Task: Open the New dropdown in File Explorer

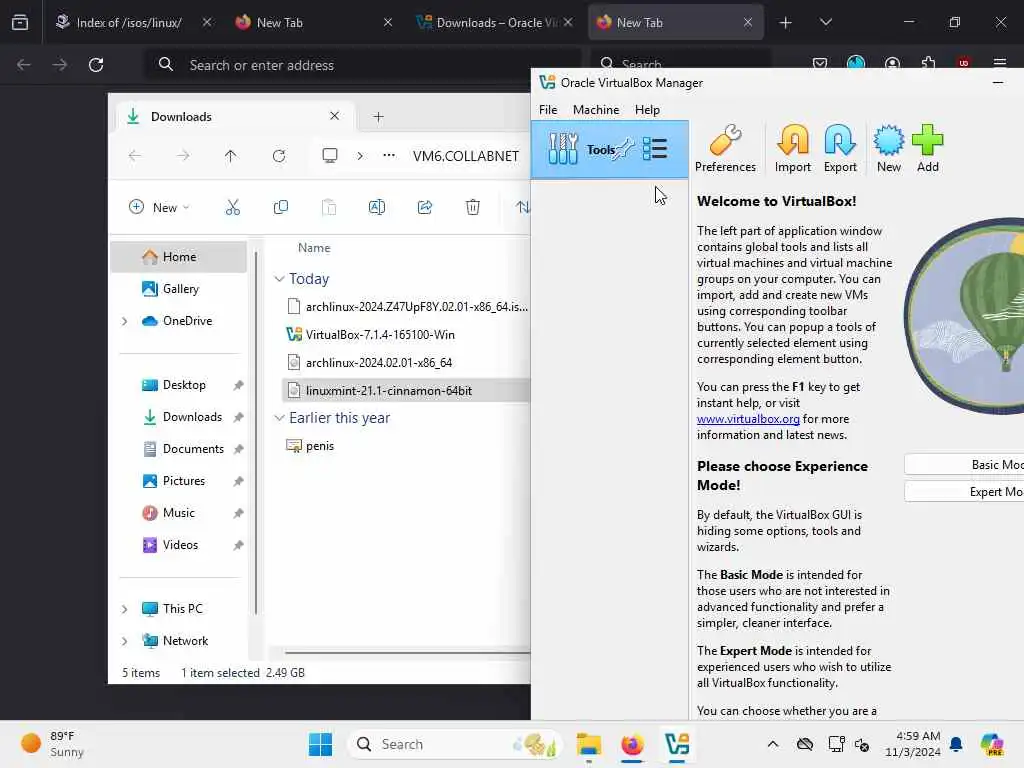Action: pos(159,207)
